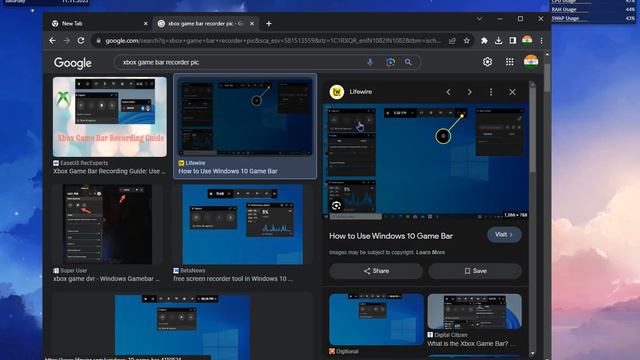Open more options in the Lifewire preview panel
The height and width of the screenshot is (360, 640).
491,92
